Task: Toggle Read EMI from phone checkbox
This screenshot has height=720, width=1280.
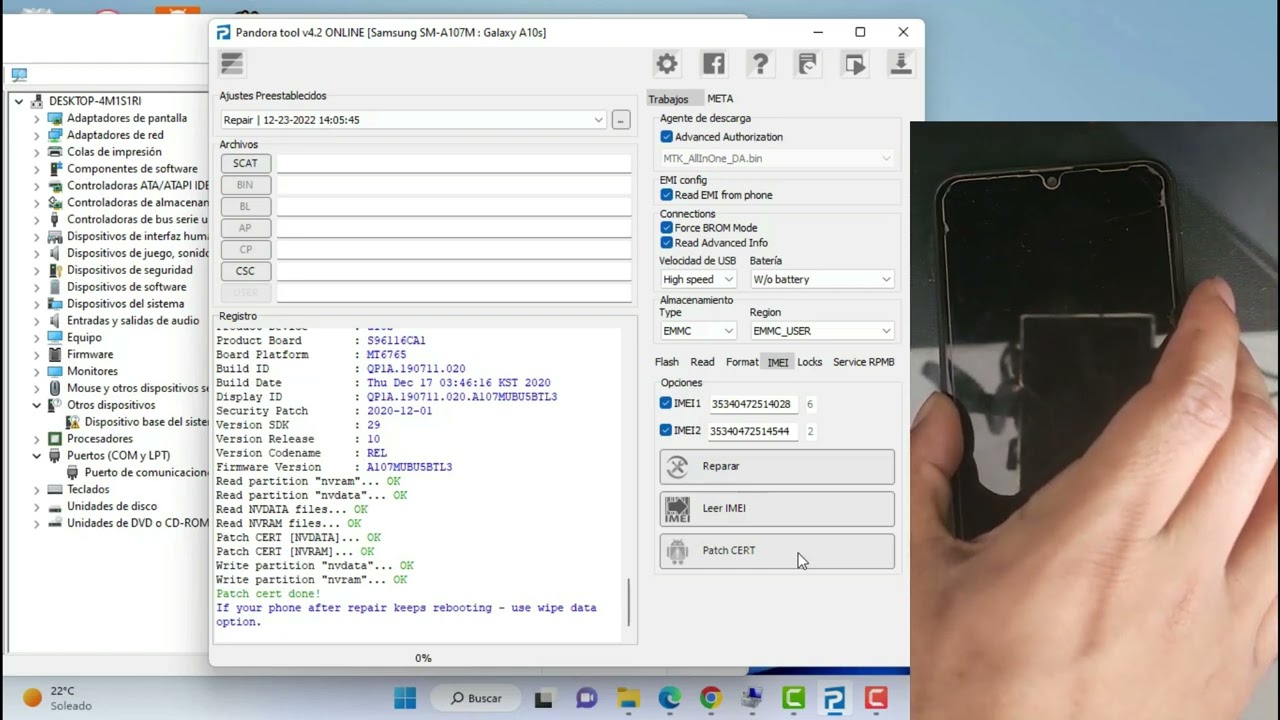Action: [x=667, y=195]
